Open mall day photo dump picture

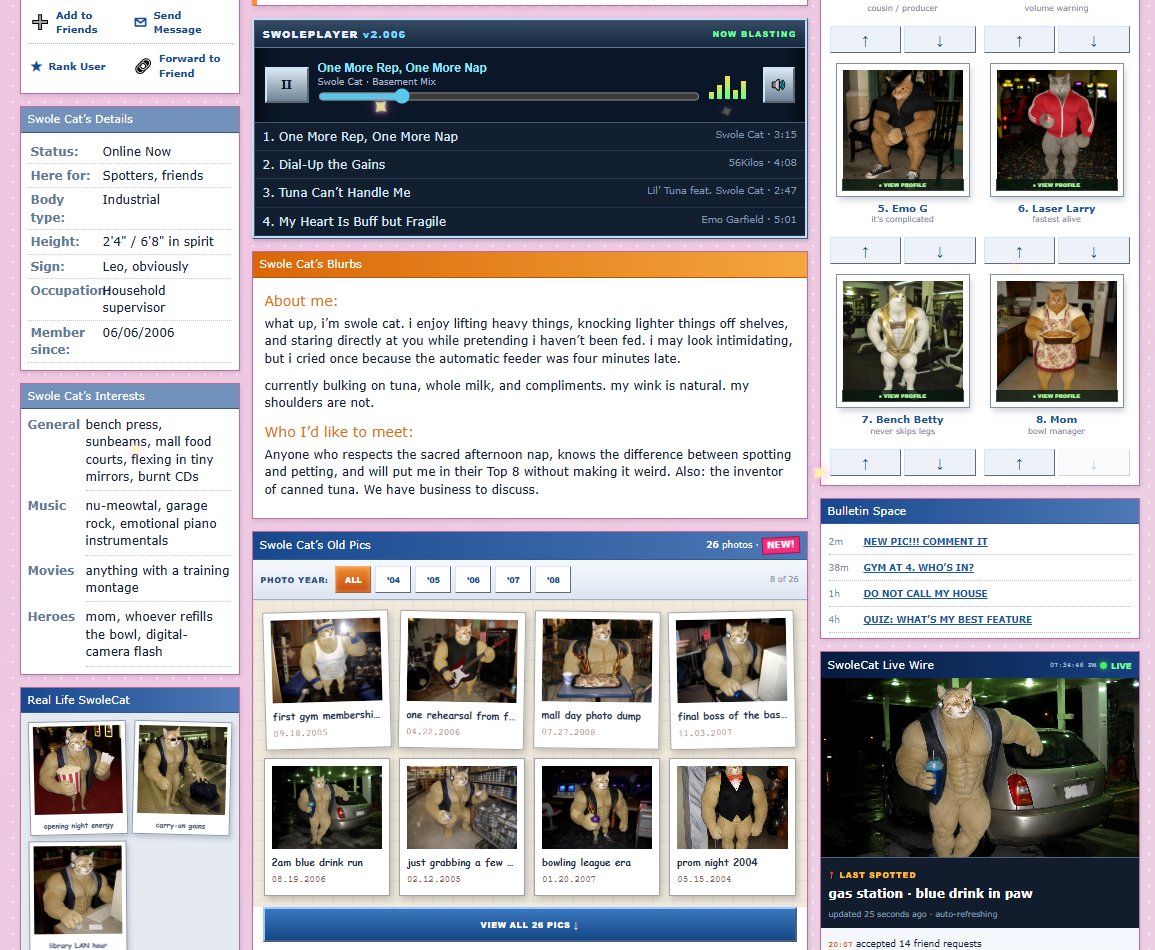click(597, 660)
